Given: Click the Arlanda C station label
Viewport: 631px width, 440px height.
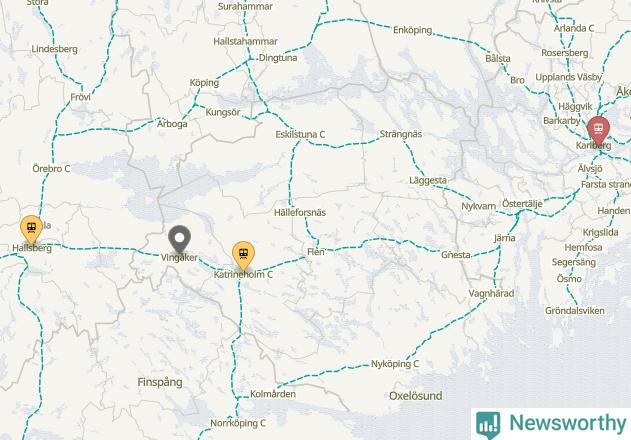Looking at the screenshot, I should point(573,28).
